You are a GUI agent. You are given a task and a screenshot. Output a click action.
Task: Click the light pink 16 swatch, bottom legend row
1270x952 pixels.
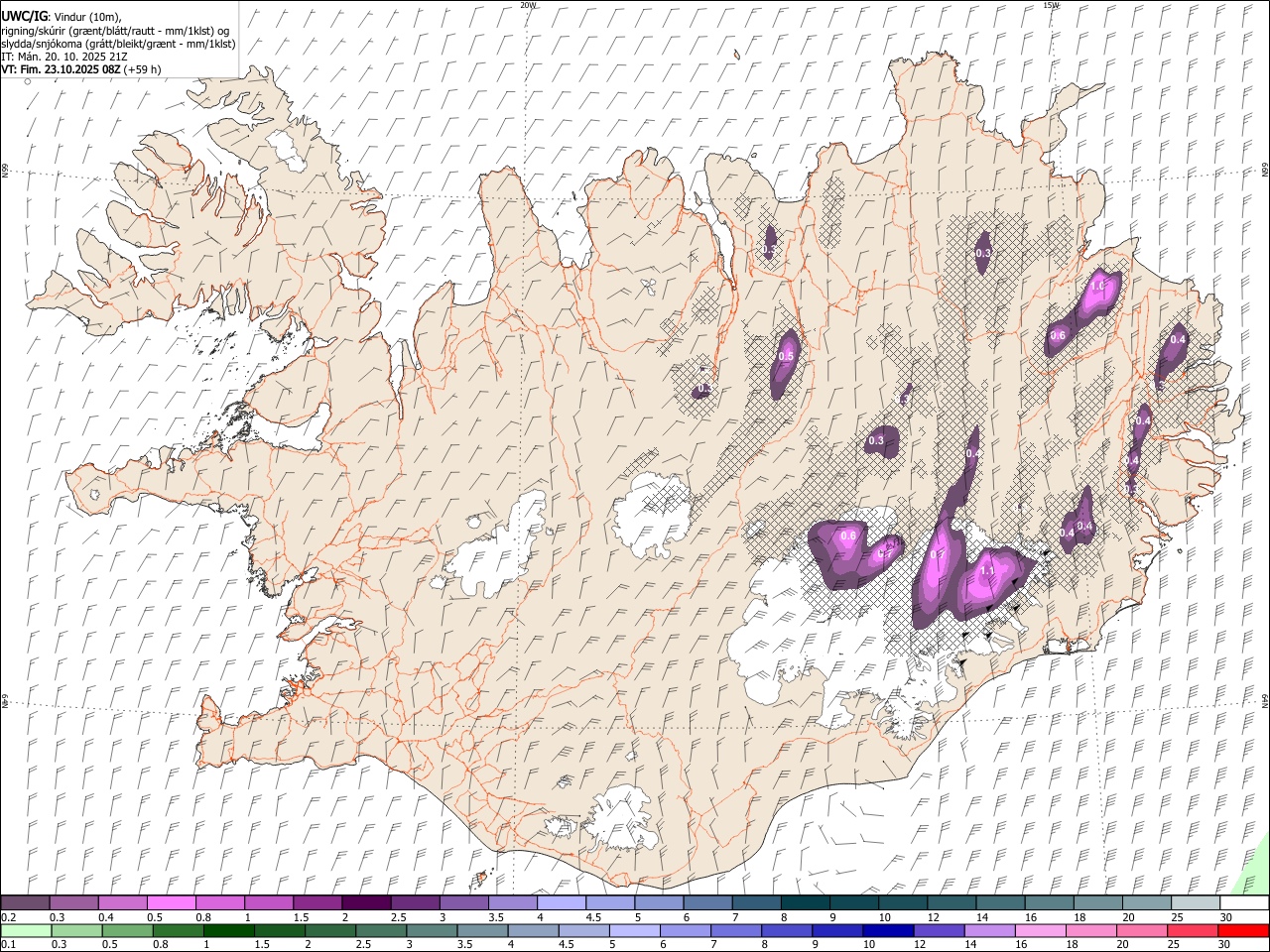pyautogui.click(x=1039, y=930)
